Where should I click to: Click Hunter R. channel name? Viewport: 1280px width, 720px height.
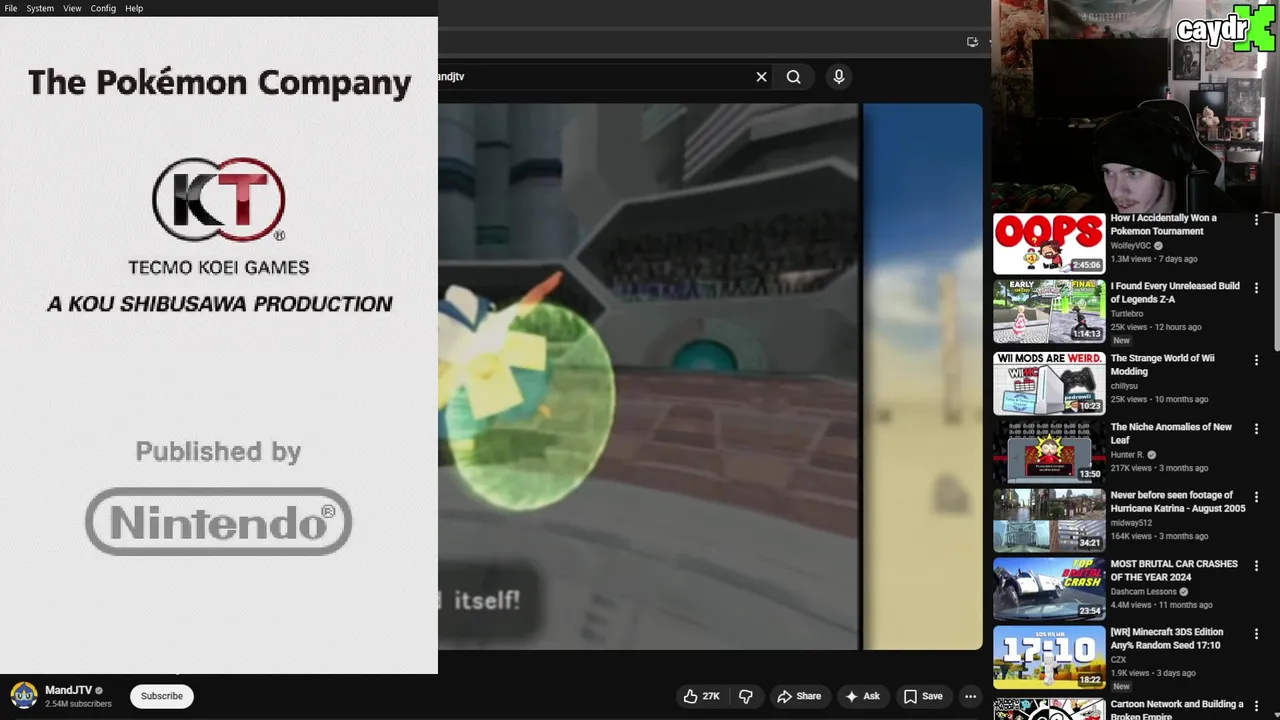pyautogui.click(x=1127, y=455)
